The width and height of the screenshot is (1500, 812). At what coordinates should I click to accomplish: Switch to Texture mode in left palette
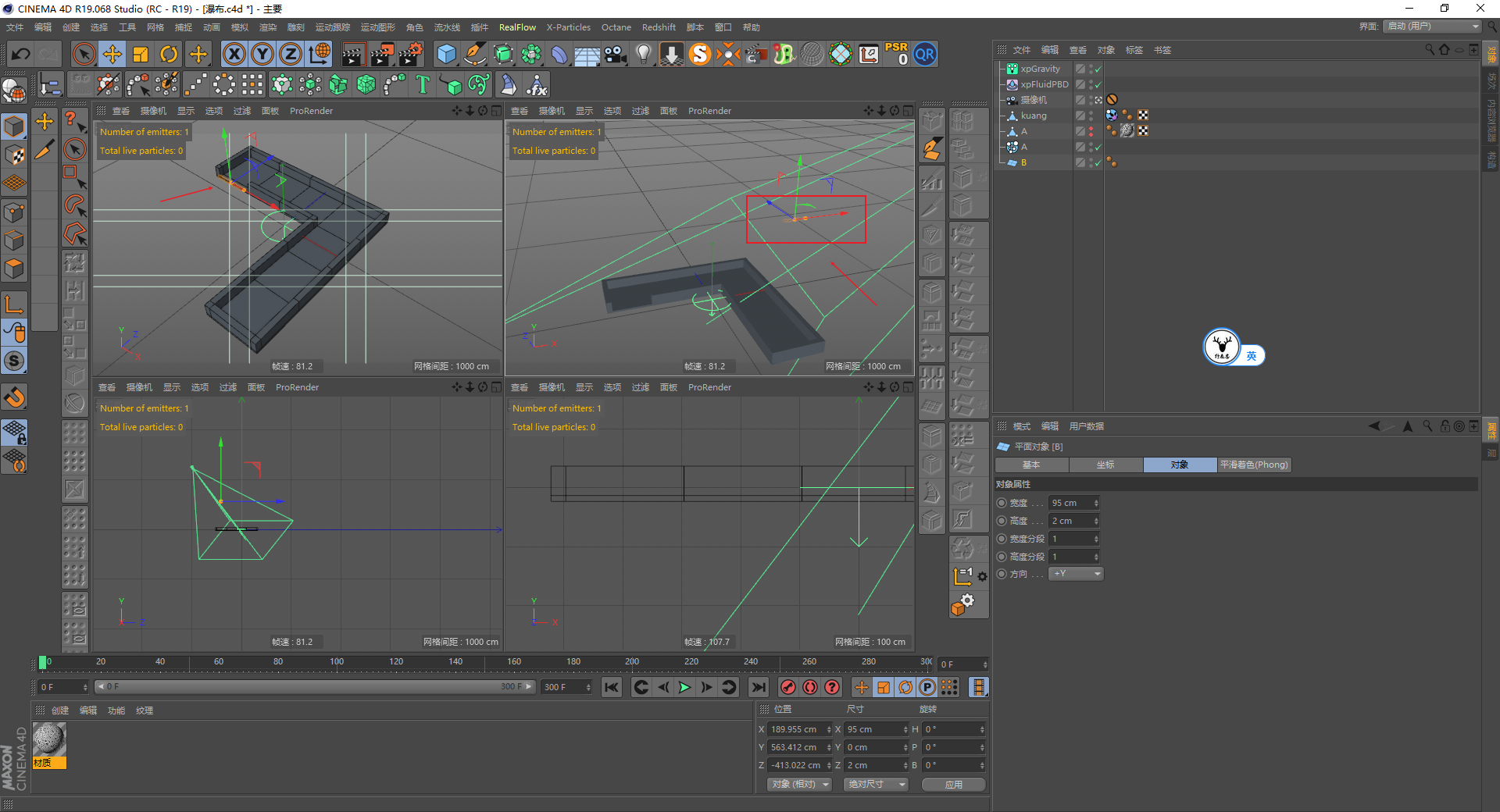tap(15, 155)
